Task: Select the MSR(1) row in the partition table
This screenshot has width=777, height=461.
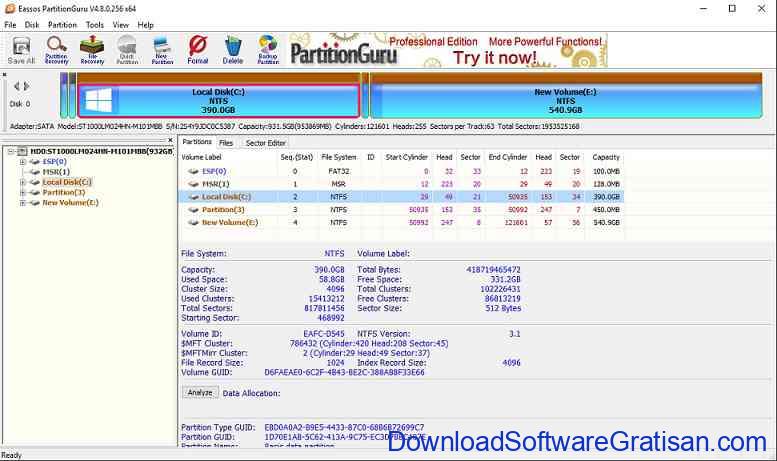Action: point(401,184)
